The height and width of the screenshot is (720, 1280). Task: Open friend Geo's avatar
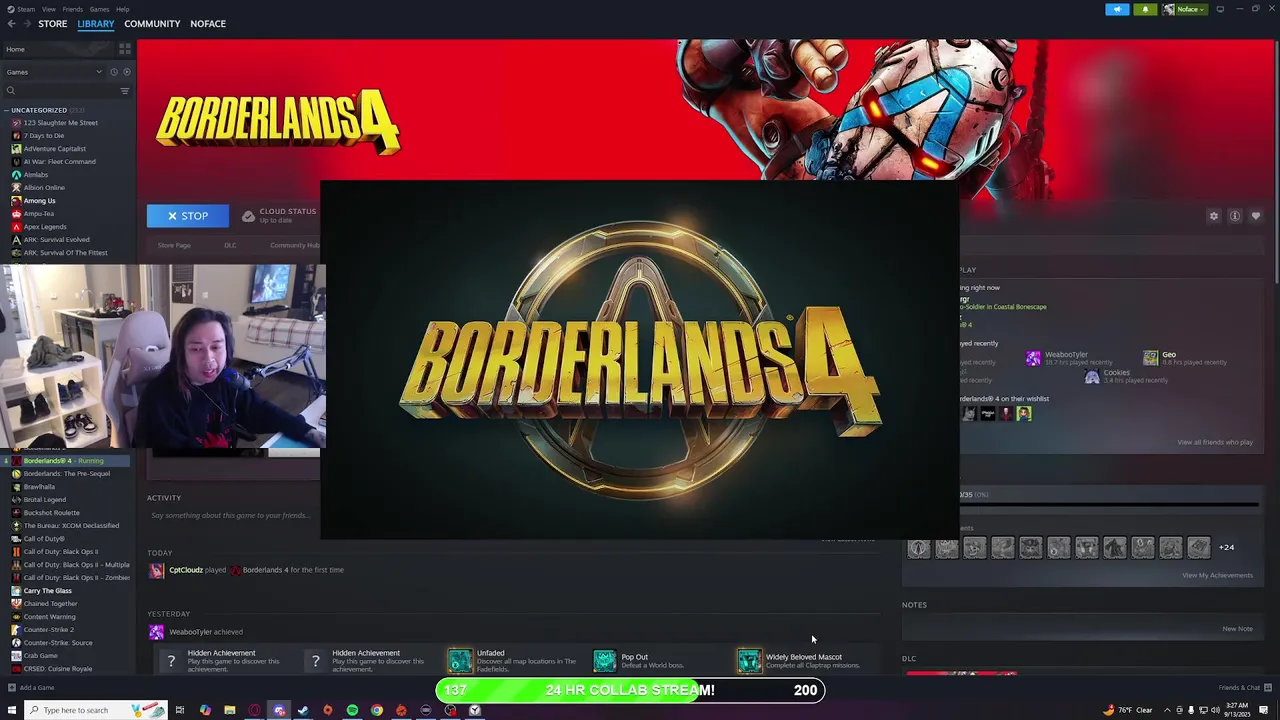1151,358
